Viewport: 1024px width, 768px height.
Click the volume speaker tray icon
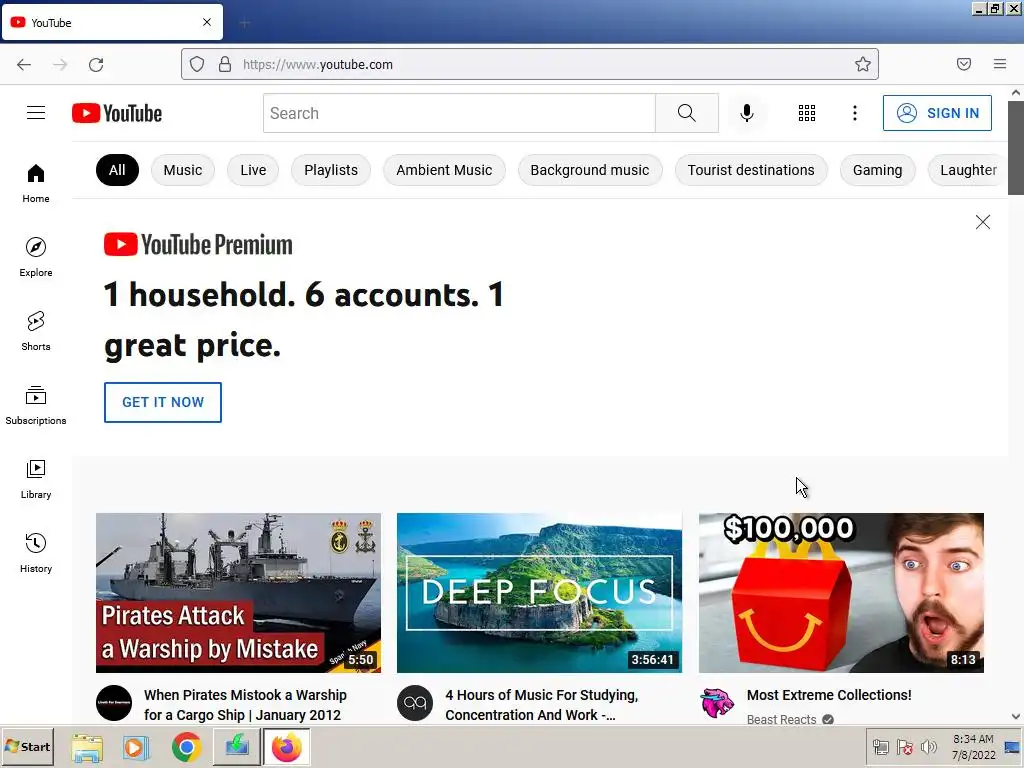[x=928, y=746]
